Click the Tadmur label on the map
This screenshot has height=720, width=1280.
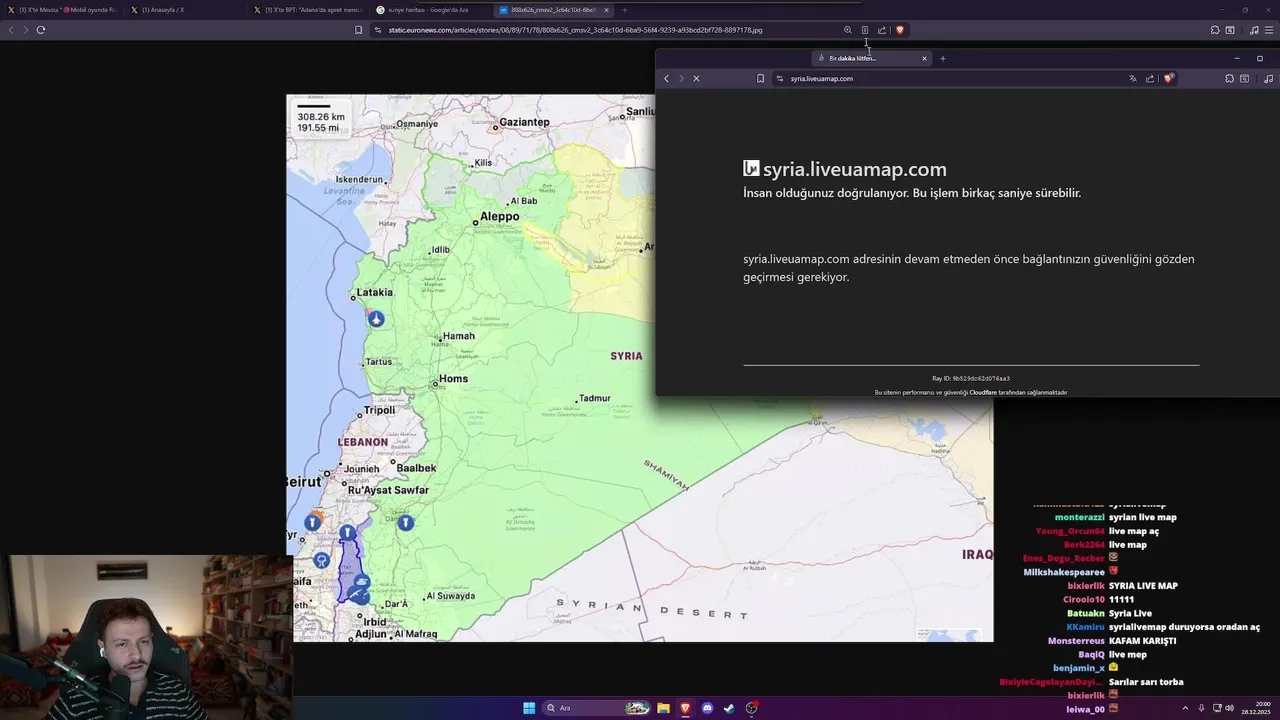pos(594,398)
